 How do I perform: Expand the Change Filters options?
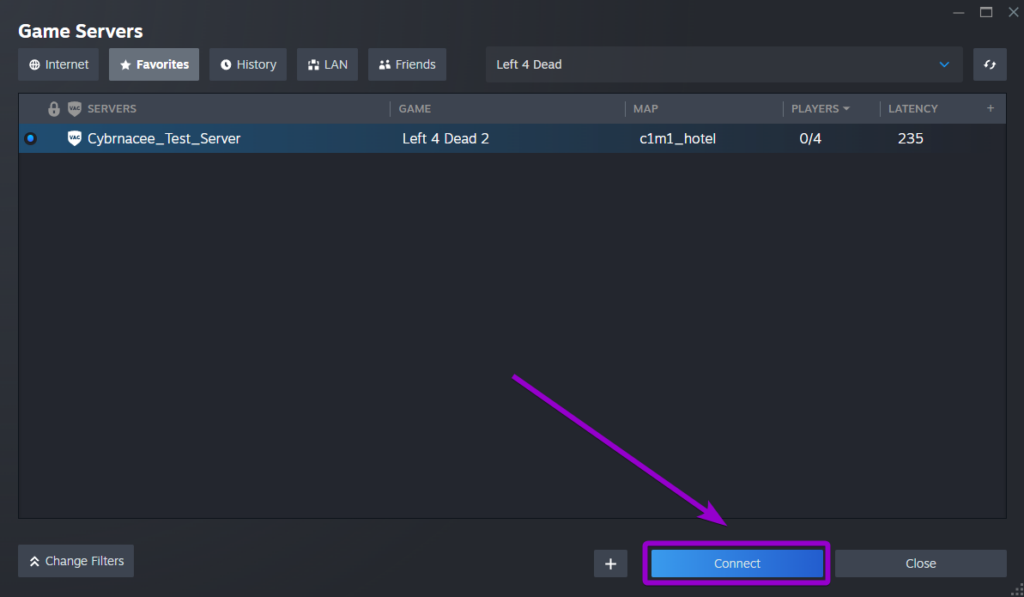pyautogui.click(x=75, y=560)
